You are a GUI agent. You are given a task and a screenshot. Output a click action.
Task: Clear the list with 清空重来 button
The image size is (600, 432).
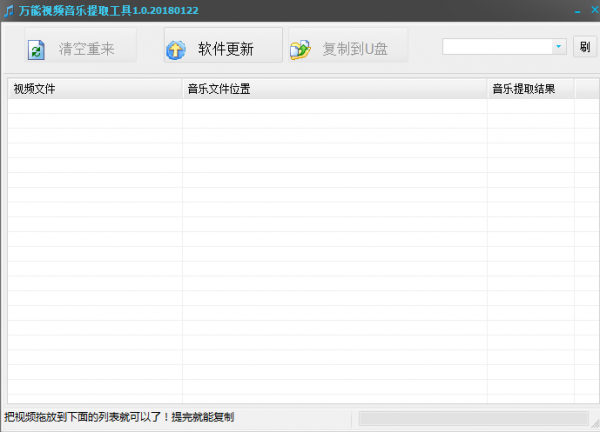click(x=80, y=45)
